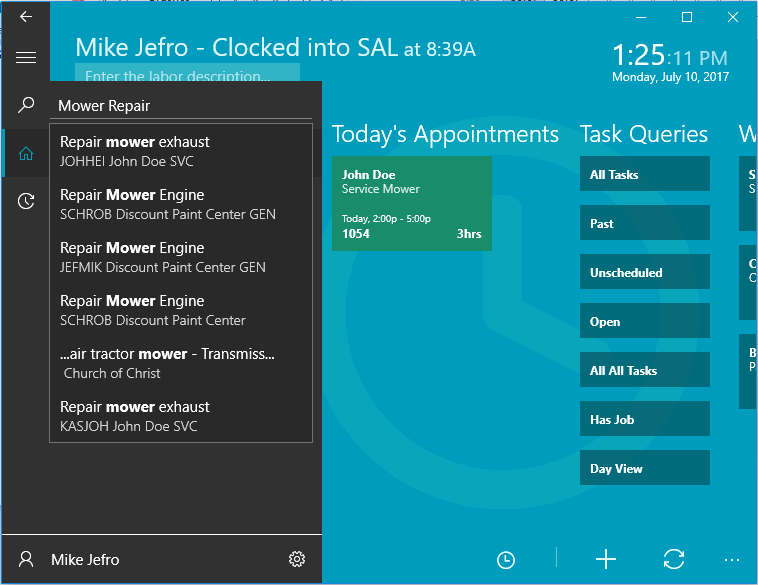Screen dimensions: 758x585
Task: Select the Day View query
Action: 644,469
